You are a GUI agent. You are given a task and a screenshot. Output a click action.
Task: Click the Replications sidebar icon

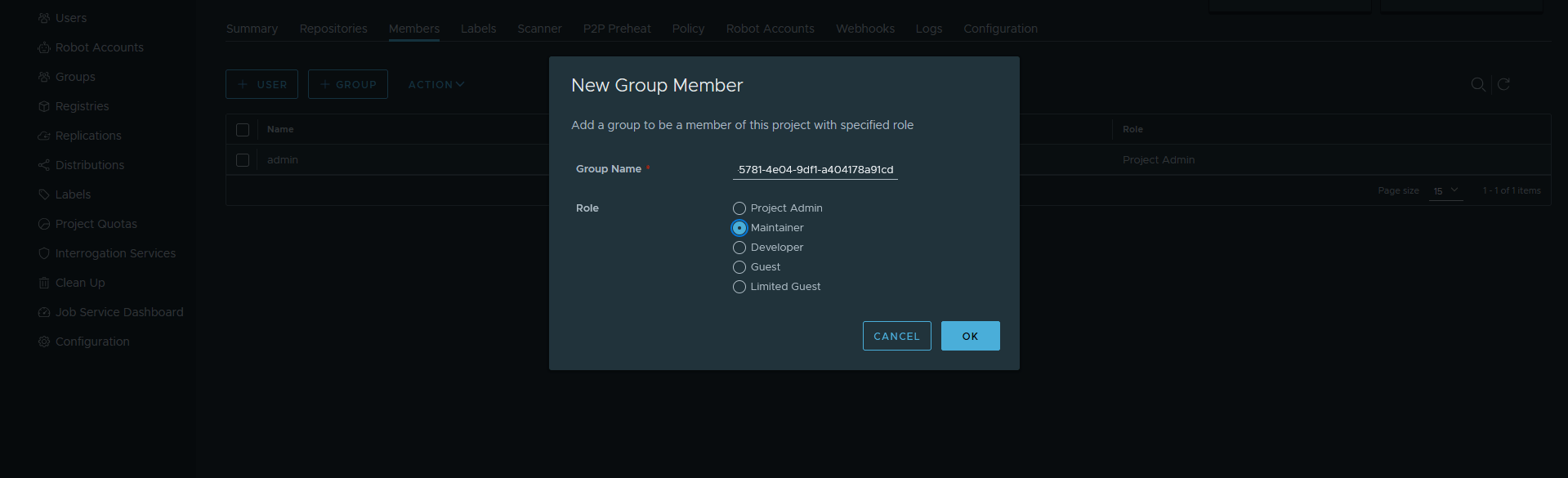(x=44, y=136)
